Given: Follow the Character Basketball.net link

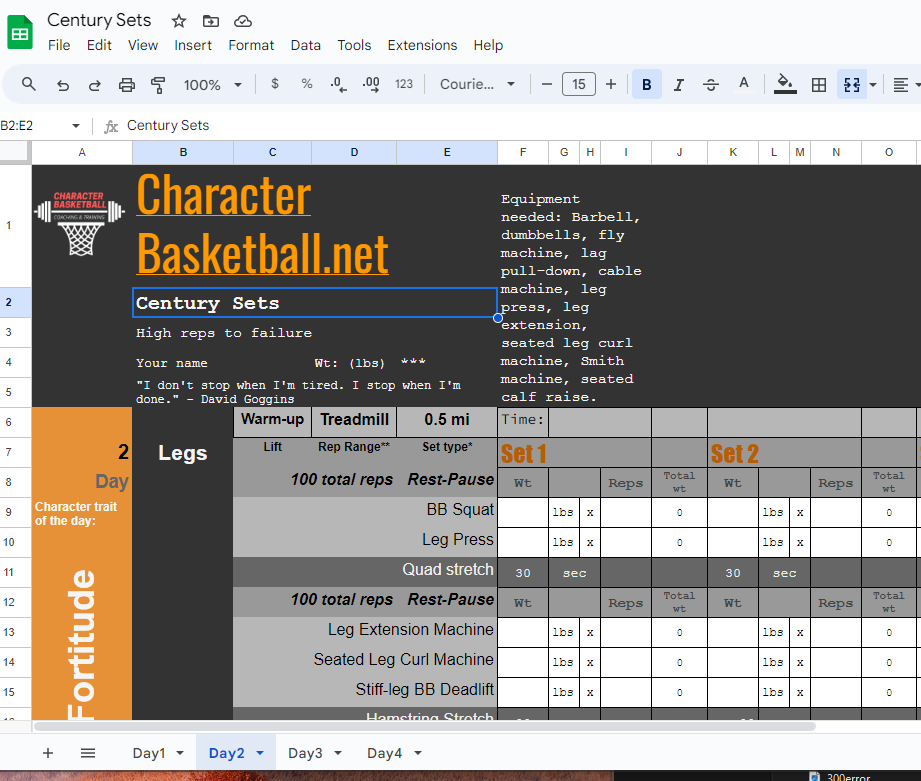Looking at the screenshot, I should 262,224.
